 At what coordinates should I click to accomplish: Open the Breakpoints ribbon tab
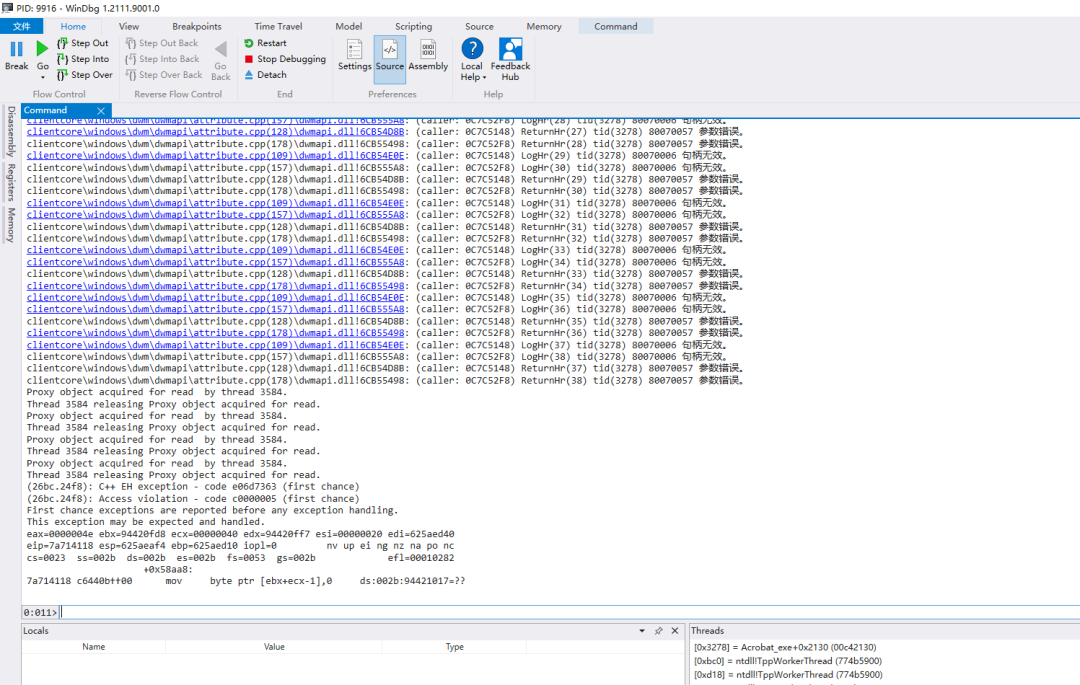tap(197, 26)
